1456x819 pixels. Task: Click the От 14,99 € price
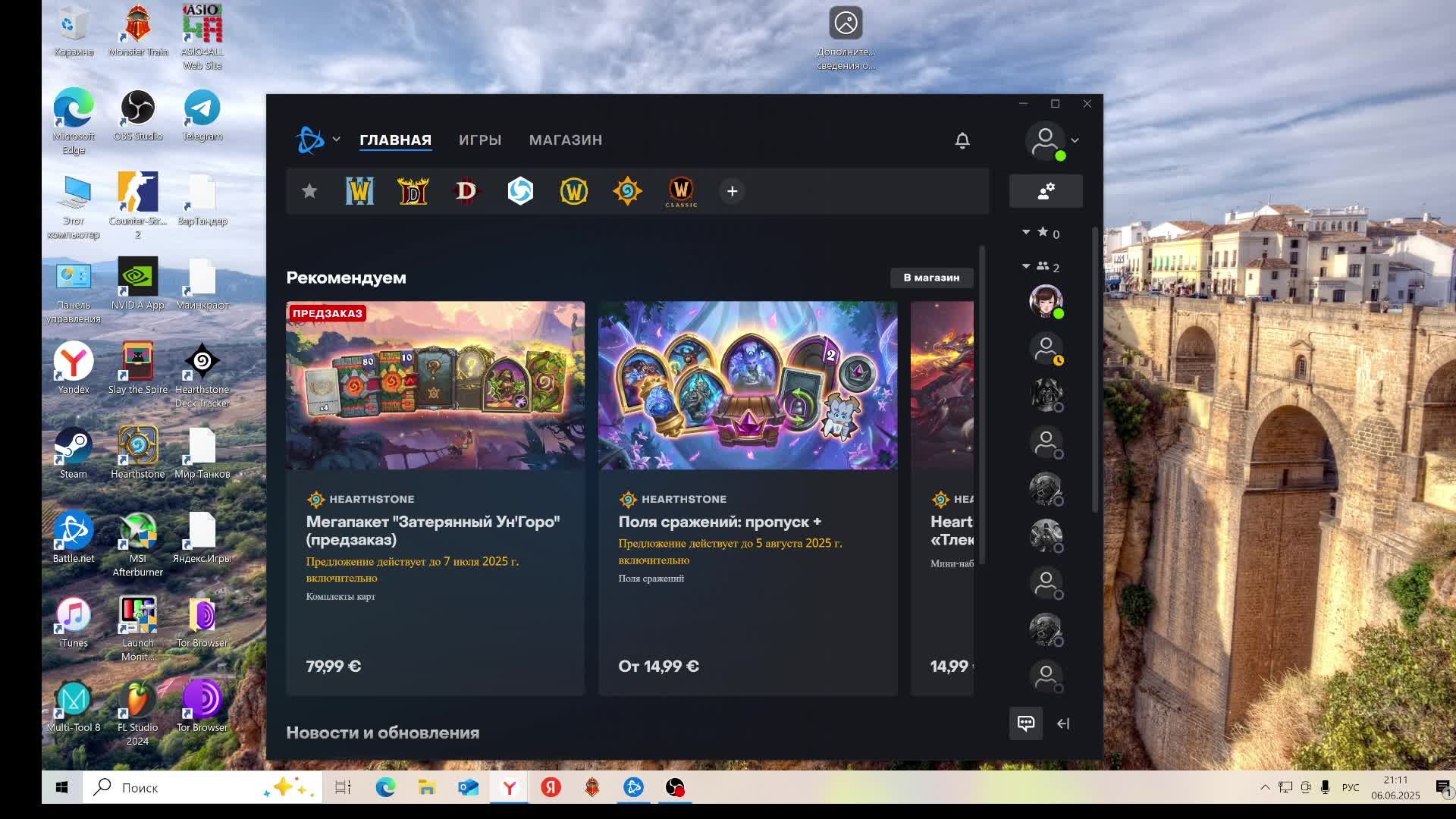pos(658,666)
